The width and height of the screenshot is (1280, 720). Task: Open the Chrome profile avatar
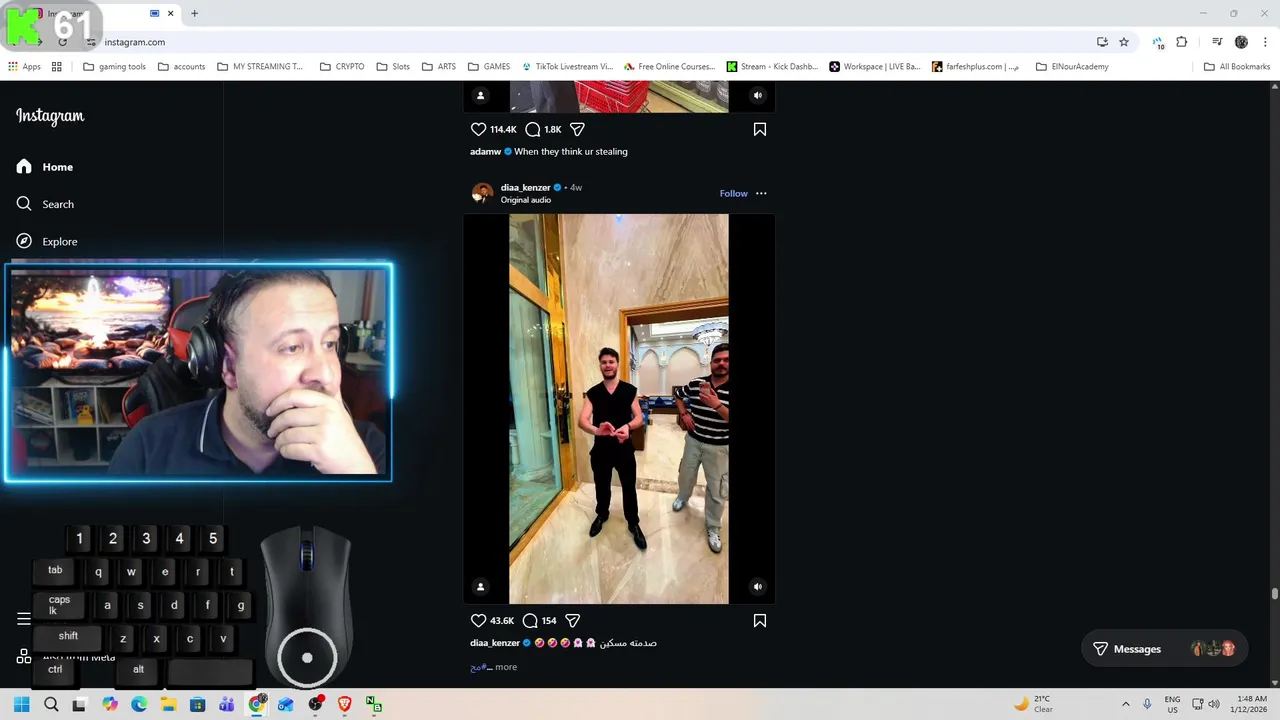point(1241,42)
